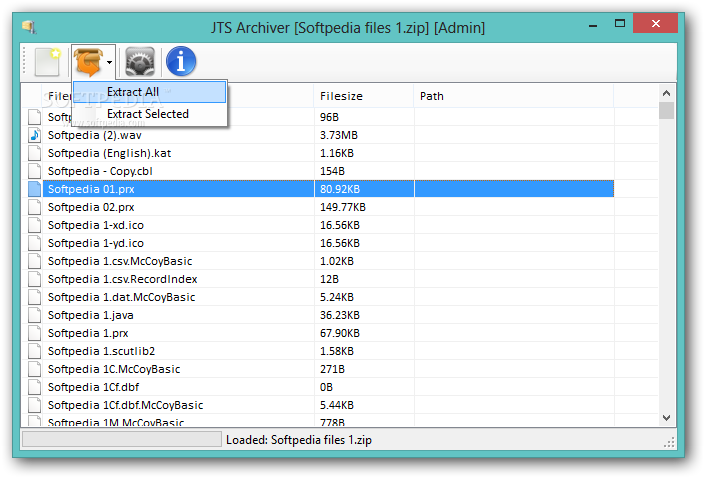Click file icon beside Softpedia 02.prx

tap(35, 207)
